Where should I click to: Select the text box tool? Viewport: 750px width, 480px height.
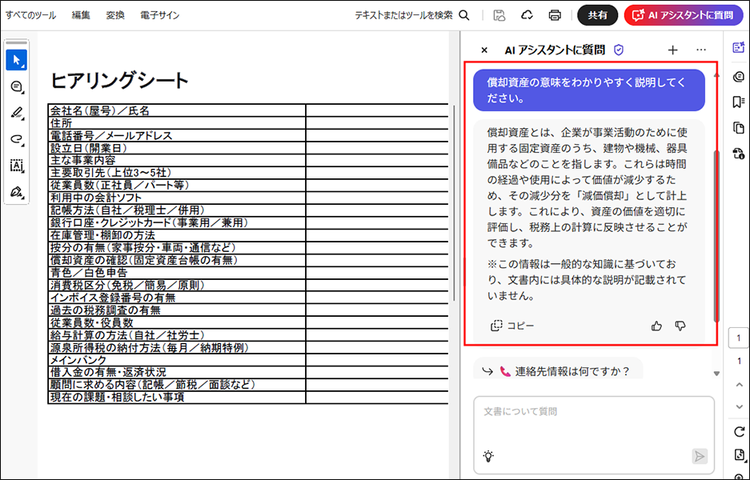[16, 165]
